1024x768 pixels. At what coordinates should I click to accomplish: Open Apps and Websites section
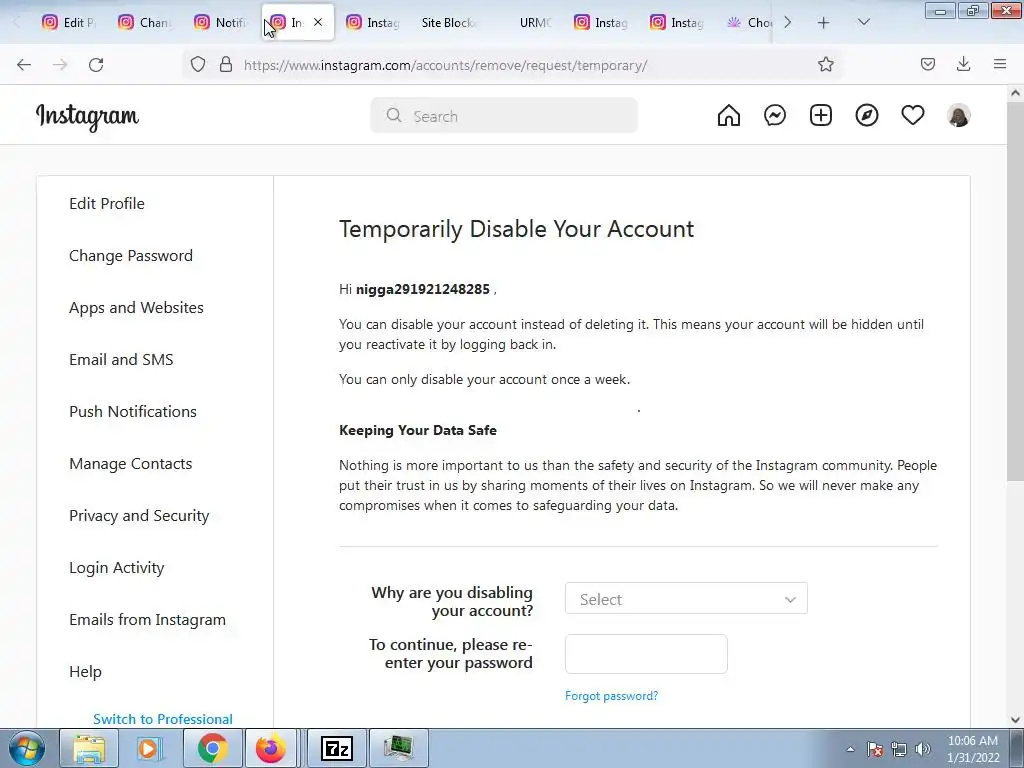pyautogui.click(x=136, y=308)
